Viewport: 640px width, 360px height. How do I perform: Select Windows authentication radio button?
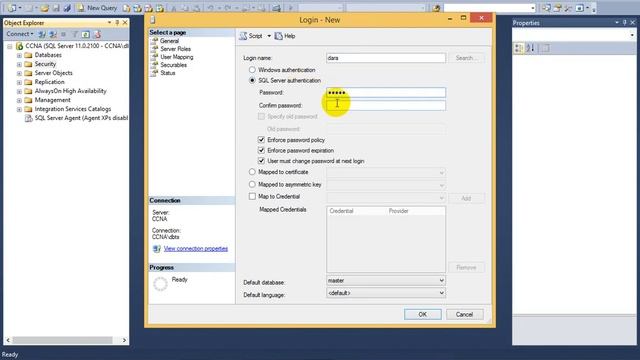click(x=252, y=70)
